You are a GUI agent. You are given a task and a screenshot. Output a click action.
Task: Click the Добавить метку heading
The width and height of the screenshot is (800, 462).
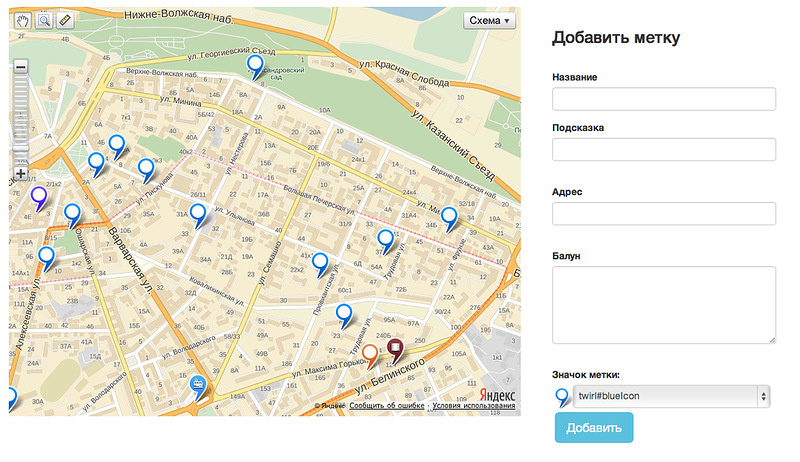[x=616, y=37]
